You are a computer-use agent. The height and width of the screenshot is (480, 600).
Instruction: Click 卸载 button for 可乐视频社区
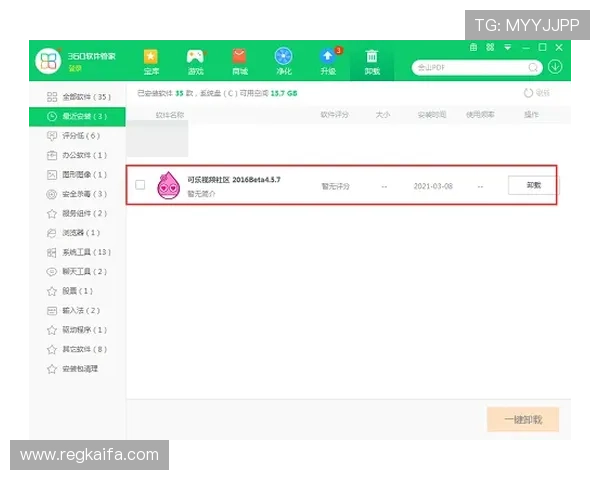[x=533, y=185]
